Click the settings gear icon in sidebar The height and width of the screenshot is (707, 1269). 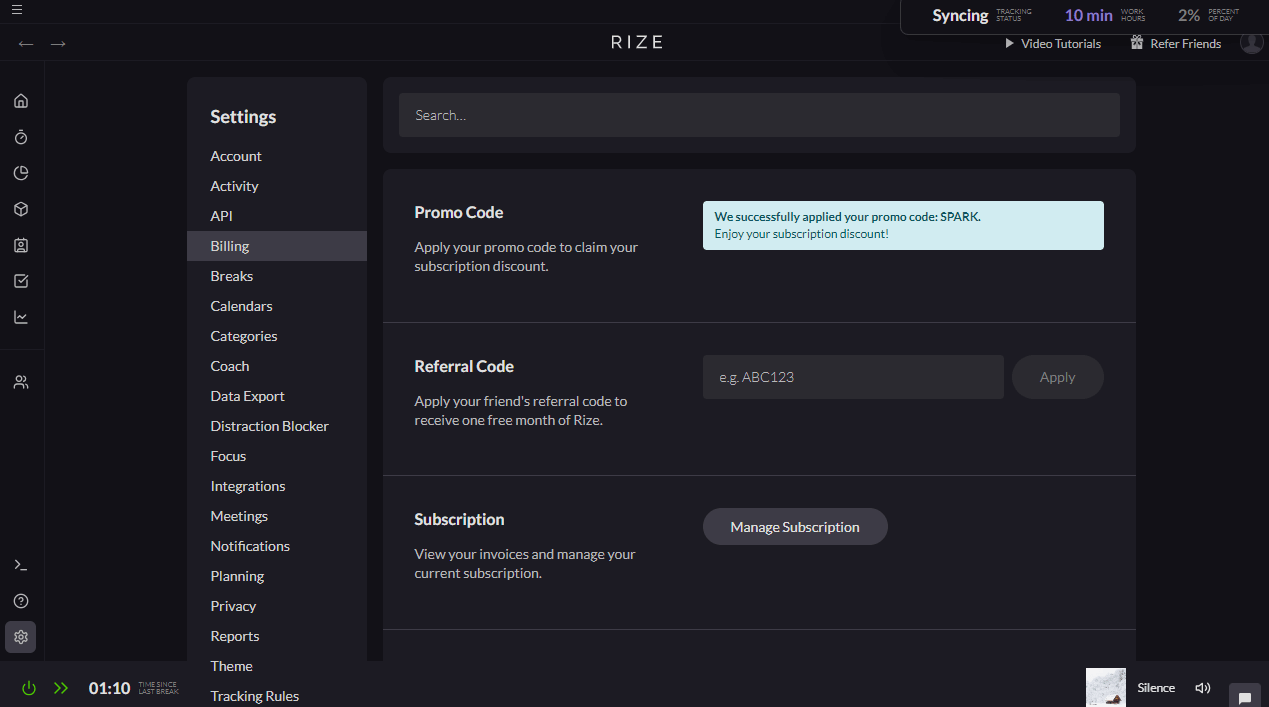coord(21,637)
